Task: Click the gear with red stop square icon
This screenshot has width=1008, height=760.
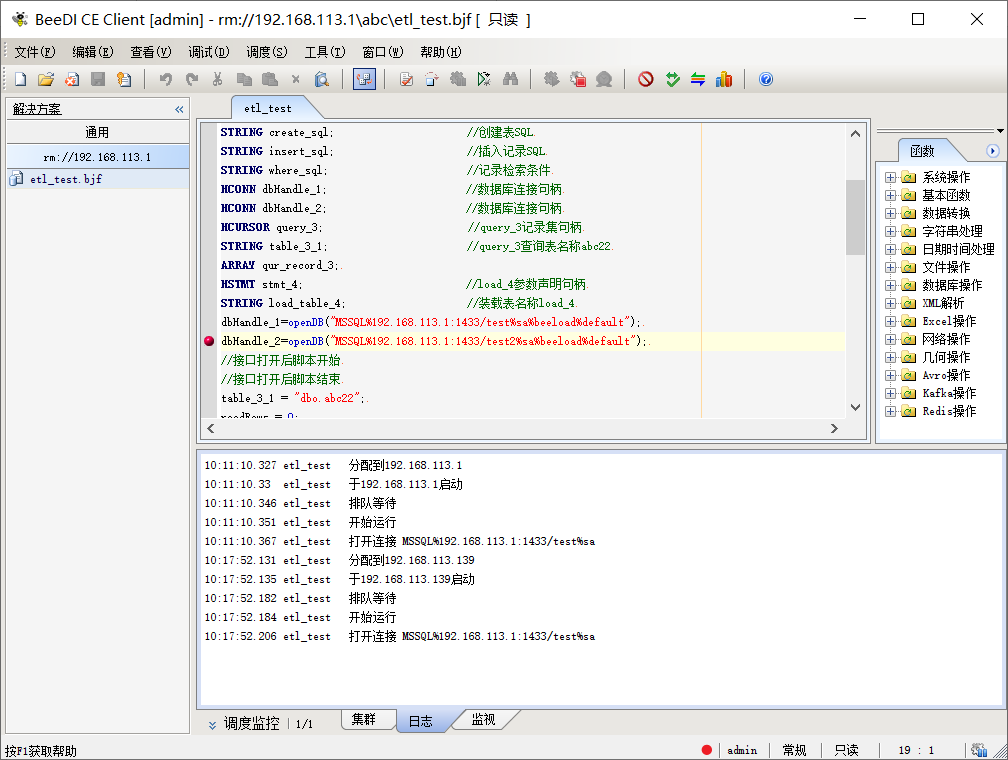Action: (578, 79)
